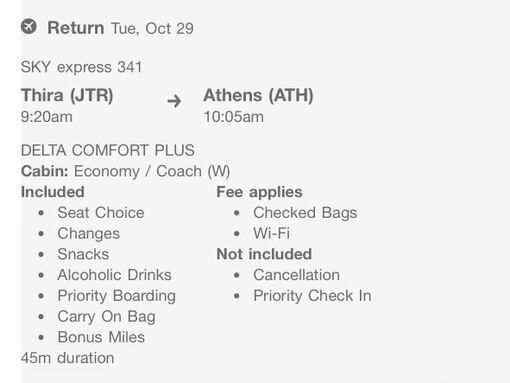Click the 45m duration text
This screenshot has width=510, height=383.
(x=67, y=358)
